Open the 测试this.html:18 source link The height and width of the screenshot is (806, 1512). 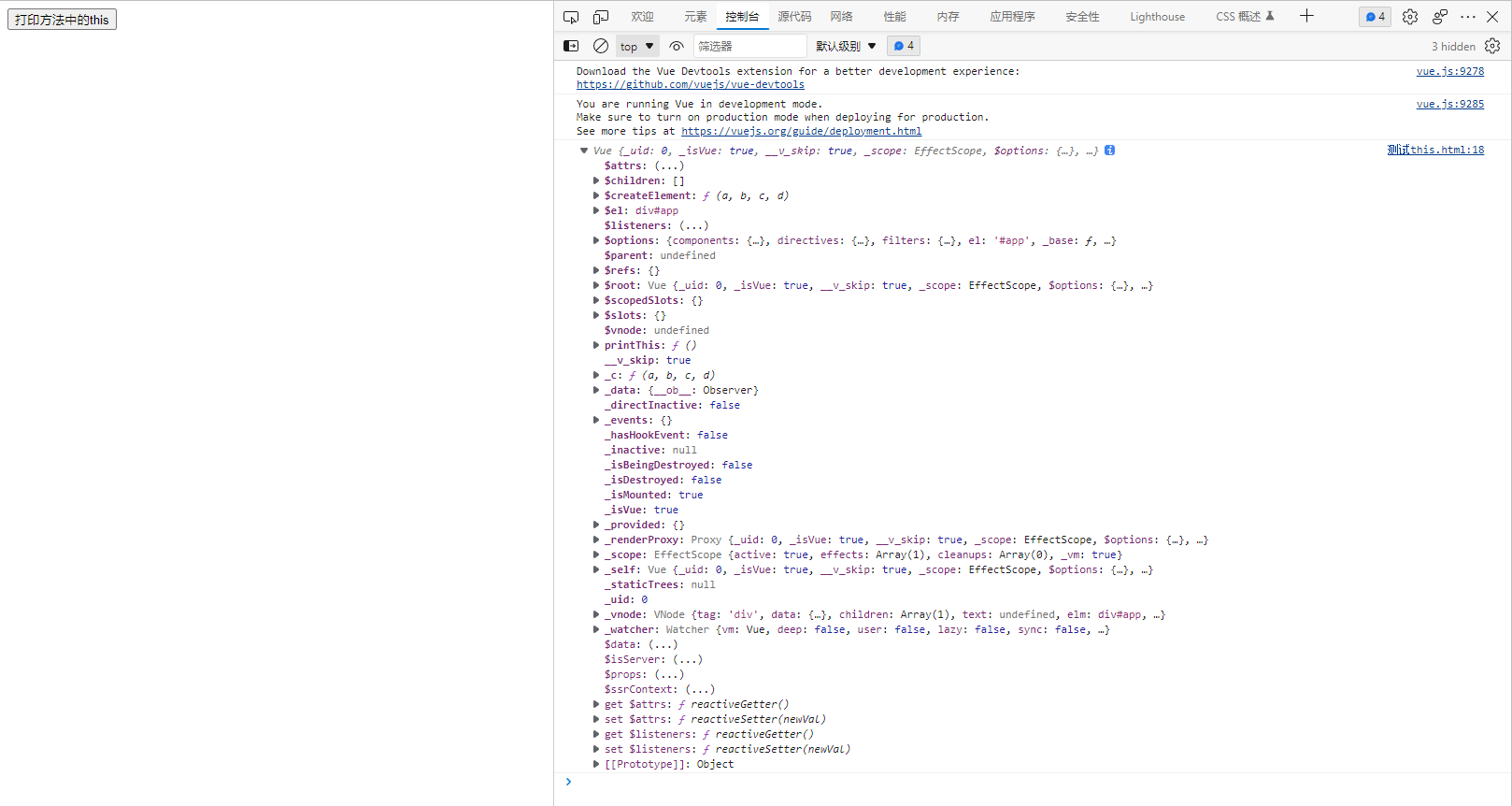(1435, 150)
